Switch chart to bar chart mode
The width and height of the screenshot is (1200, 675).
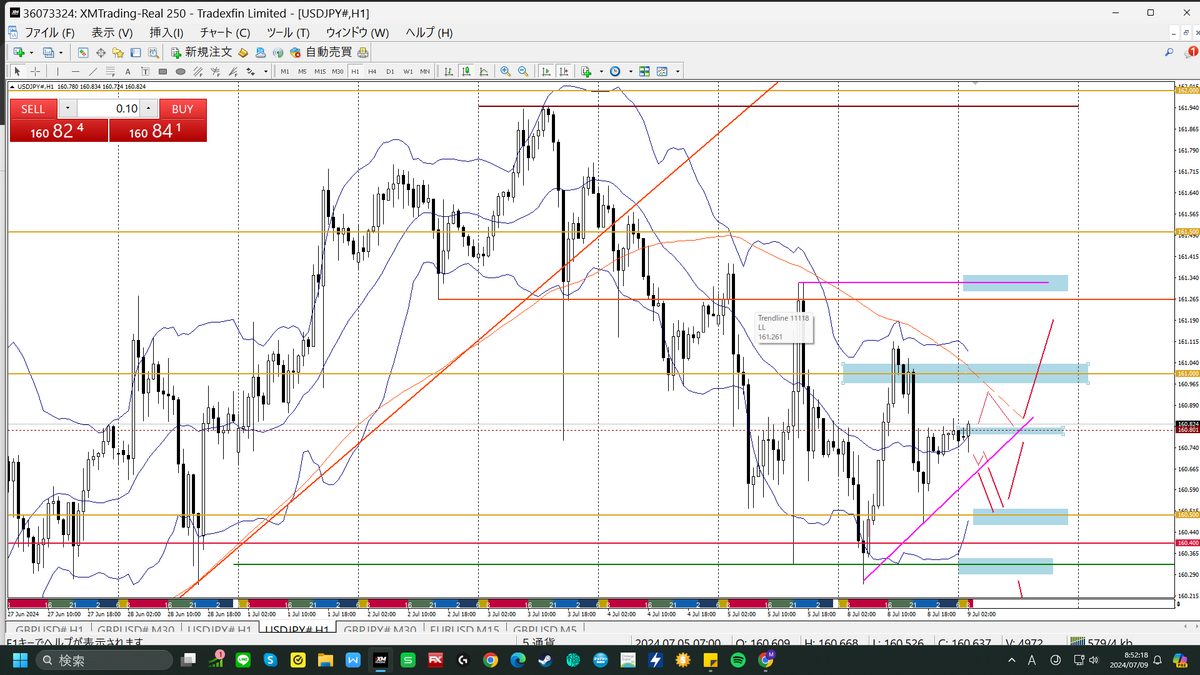point(449,71)
